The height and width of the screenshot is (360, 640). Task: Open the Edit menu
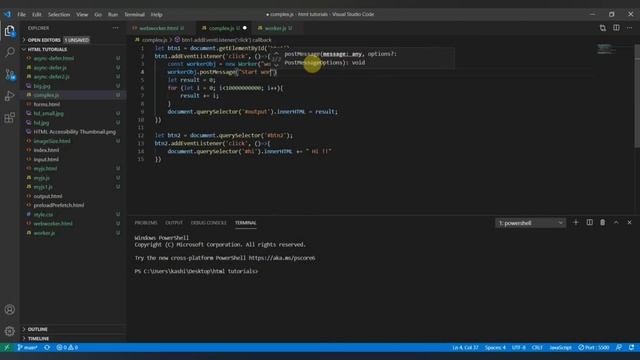[37, 14]
